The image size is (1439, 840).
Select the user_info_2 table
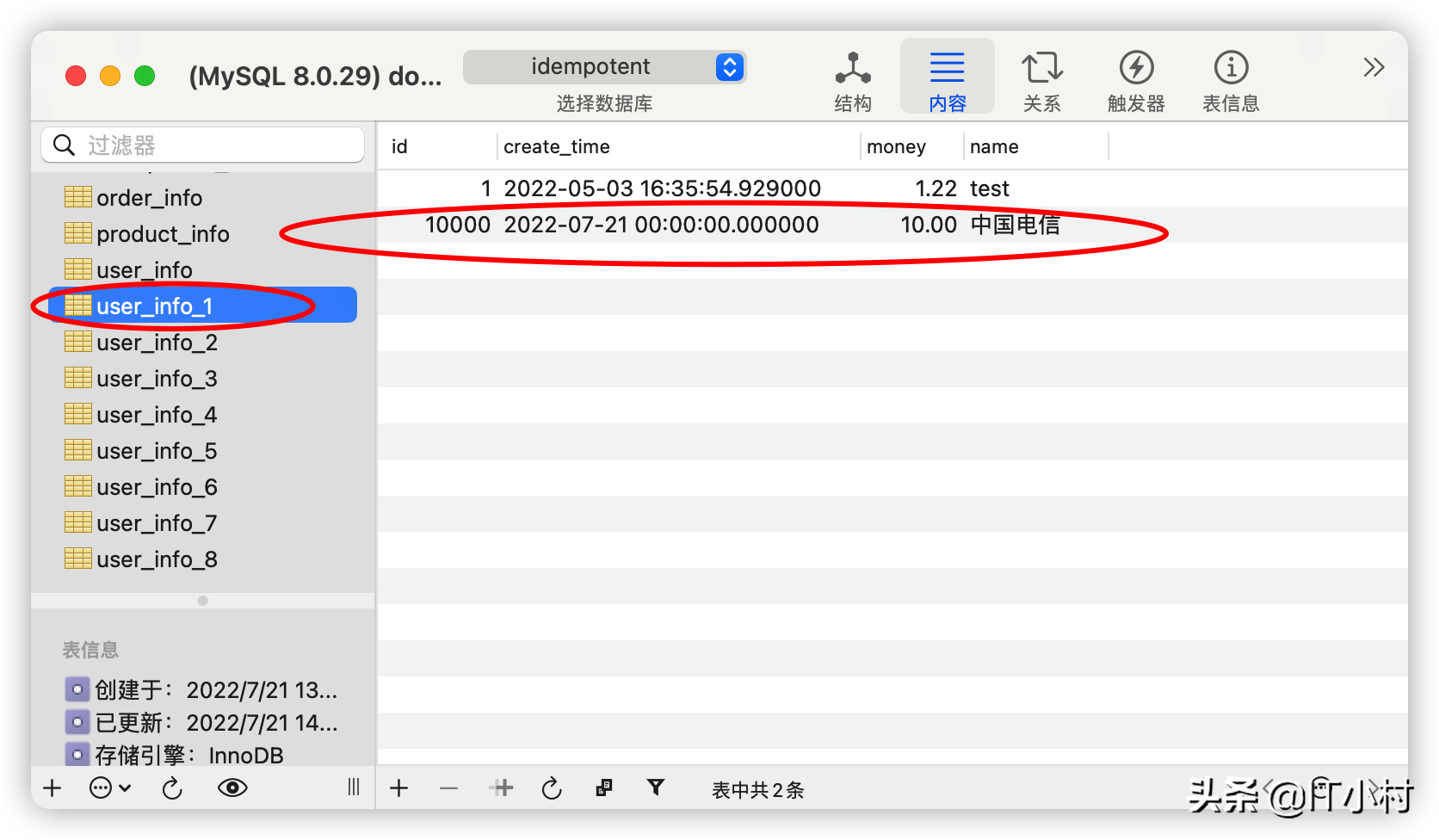click(x=203, y=343)
